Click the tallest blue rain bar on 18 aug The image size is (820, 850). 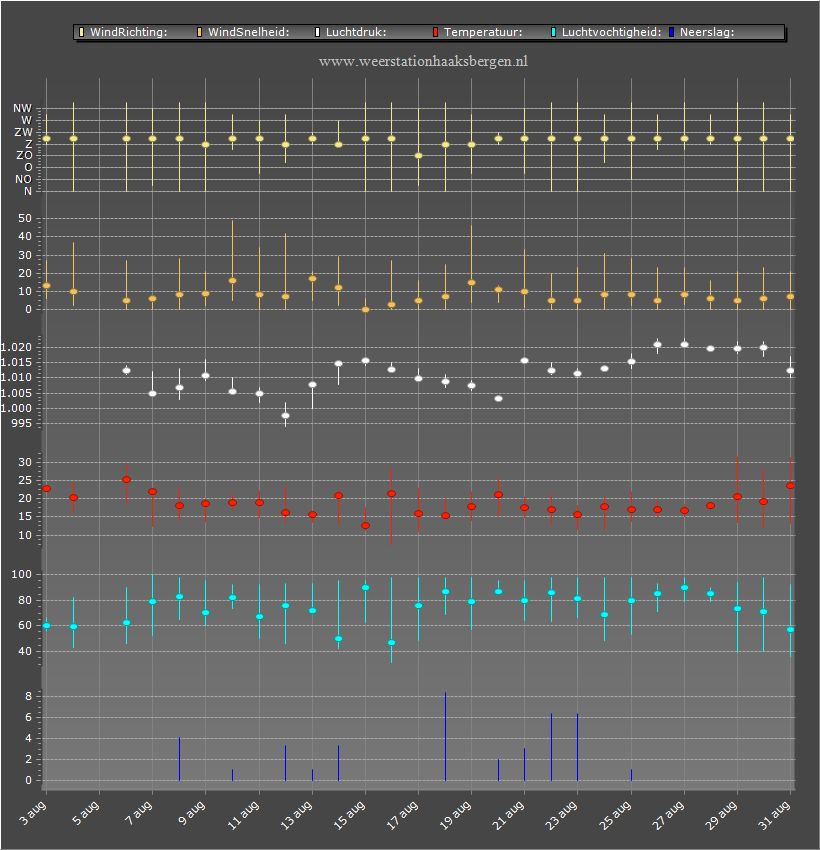[445, 736]
